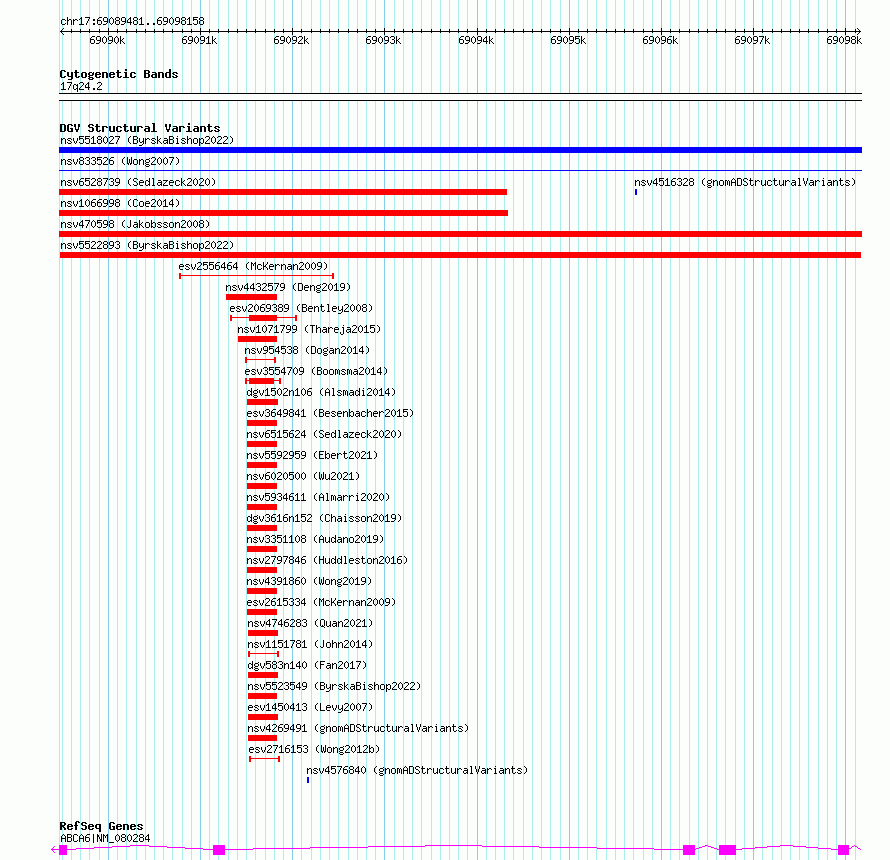Screen dimensions: 890x860
Task: Select esv2716153 (Wong2012b) label
Action: [314, 749]
